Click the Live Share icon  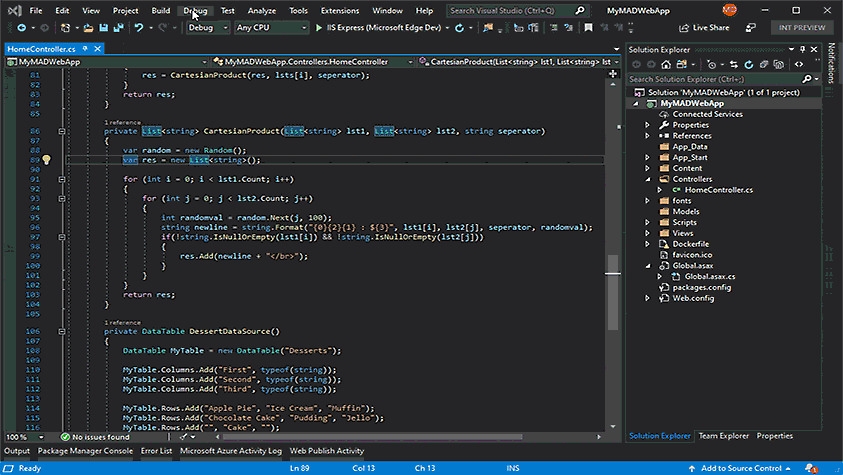coord(684,28)
